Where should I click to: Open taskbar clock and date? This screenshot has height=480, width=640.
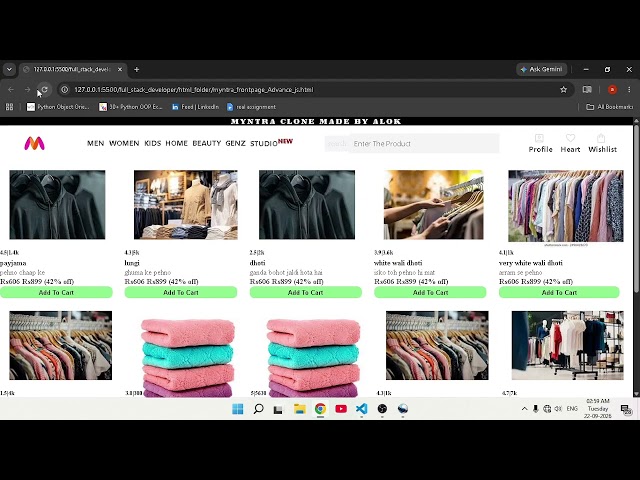[x=598, y=409]
